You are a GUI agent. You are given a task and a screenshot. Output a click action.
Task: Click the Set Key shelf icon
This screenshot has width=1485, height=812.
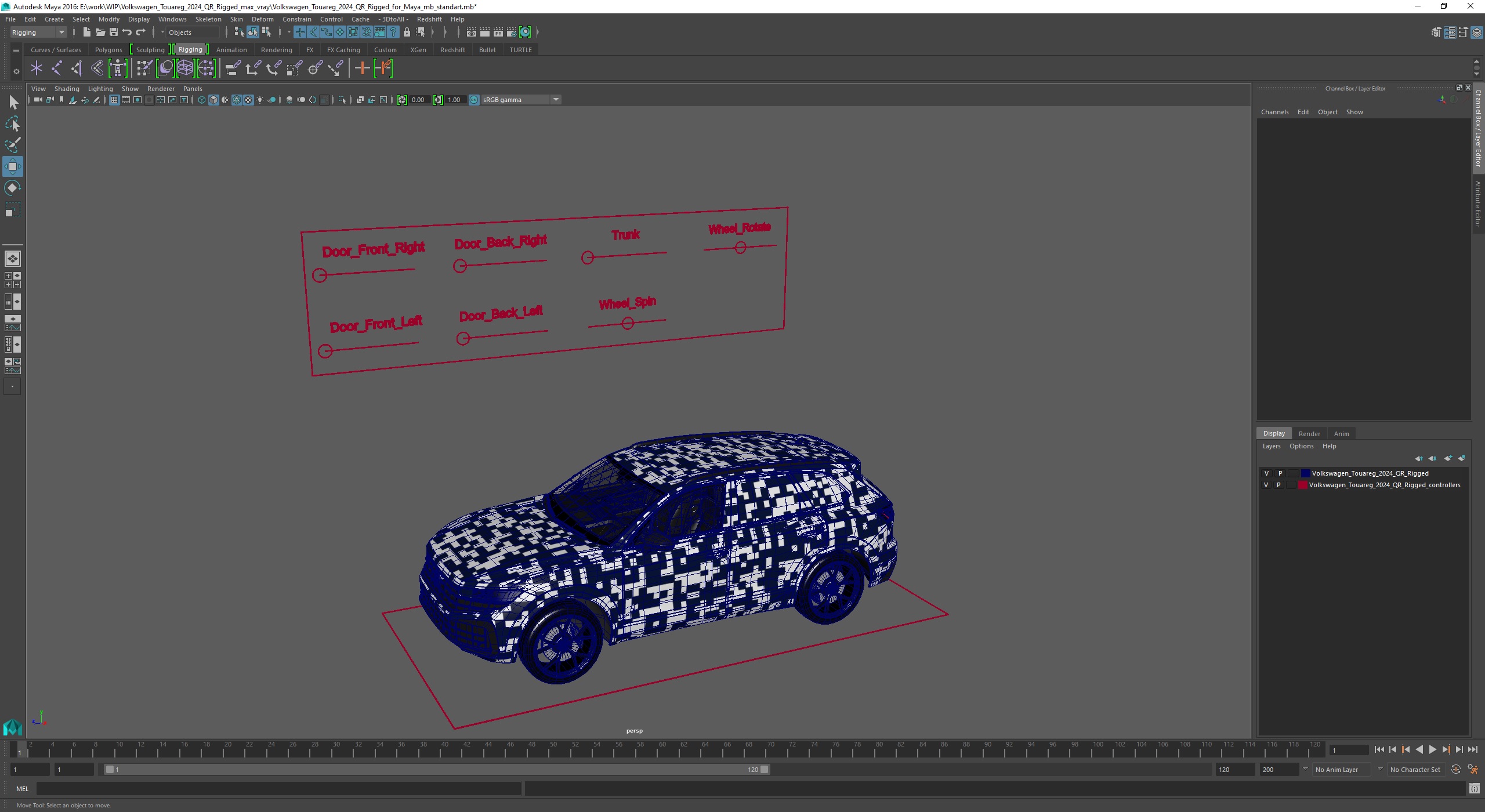pyautogui.click(x=362, y=68)
